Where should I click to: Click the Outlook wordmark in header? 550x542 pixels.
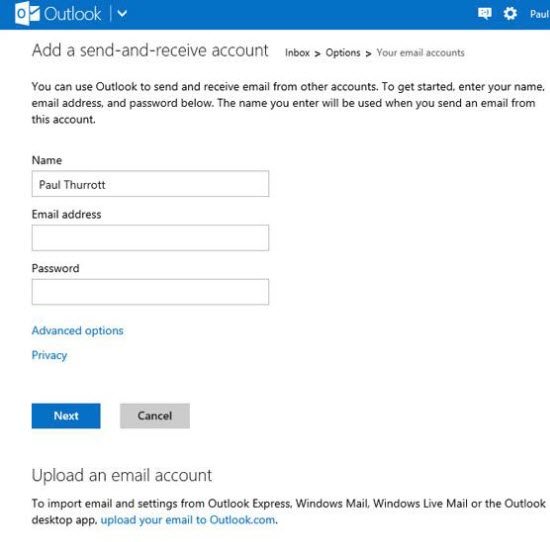[73, 14]
